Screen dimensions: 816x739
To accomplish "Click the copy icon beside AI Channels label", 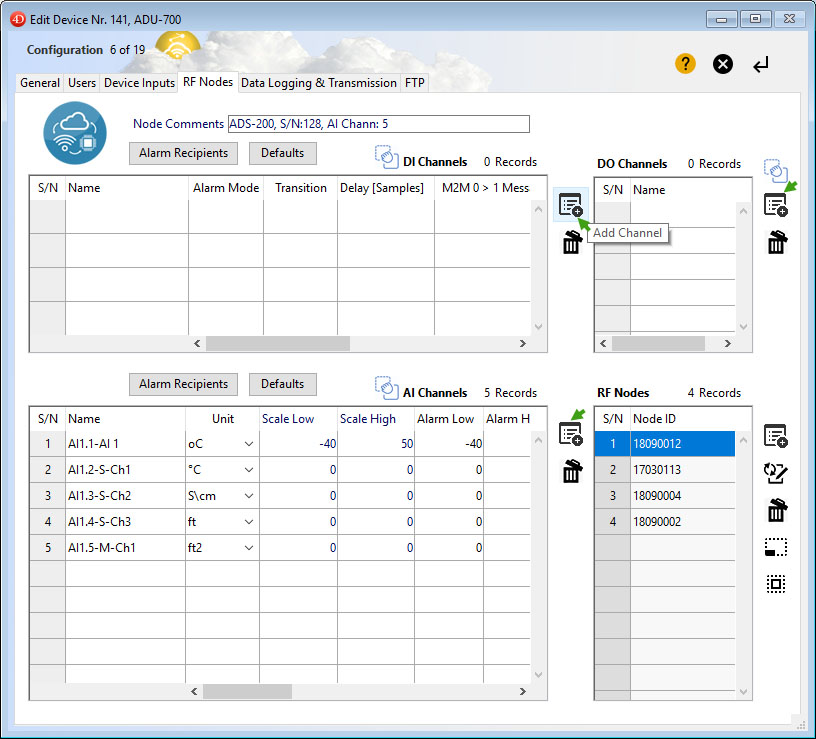I will click(x=387, y=388).
